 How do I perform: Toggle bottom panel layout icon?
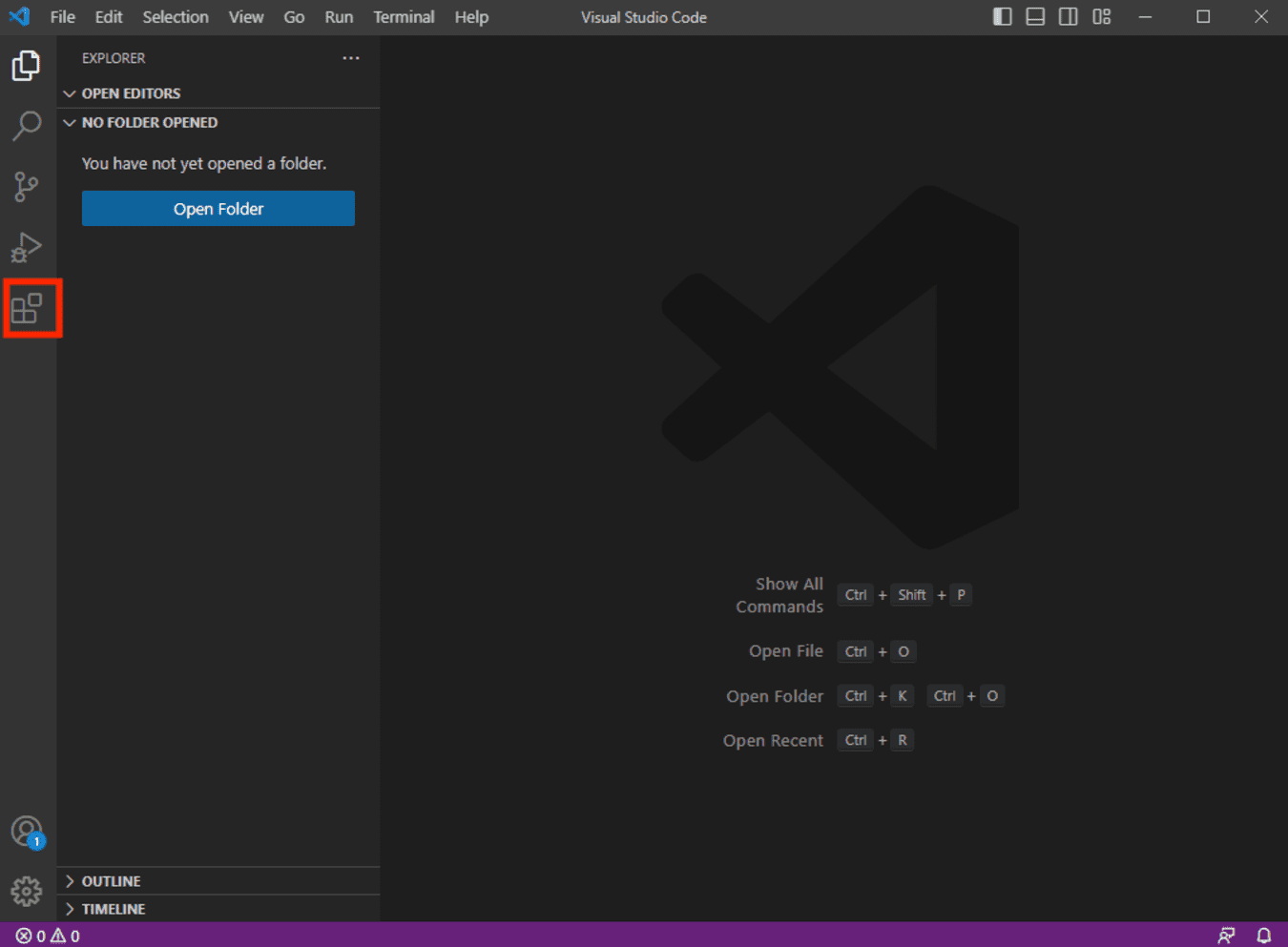coord(1035,17)
